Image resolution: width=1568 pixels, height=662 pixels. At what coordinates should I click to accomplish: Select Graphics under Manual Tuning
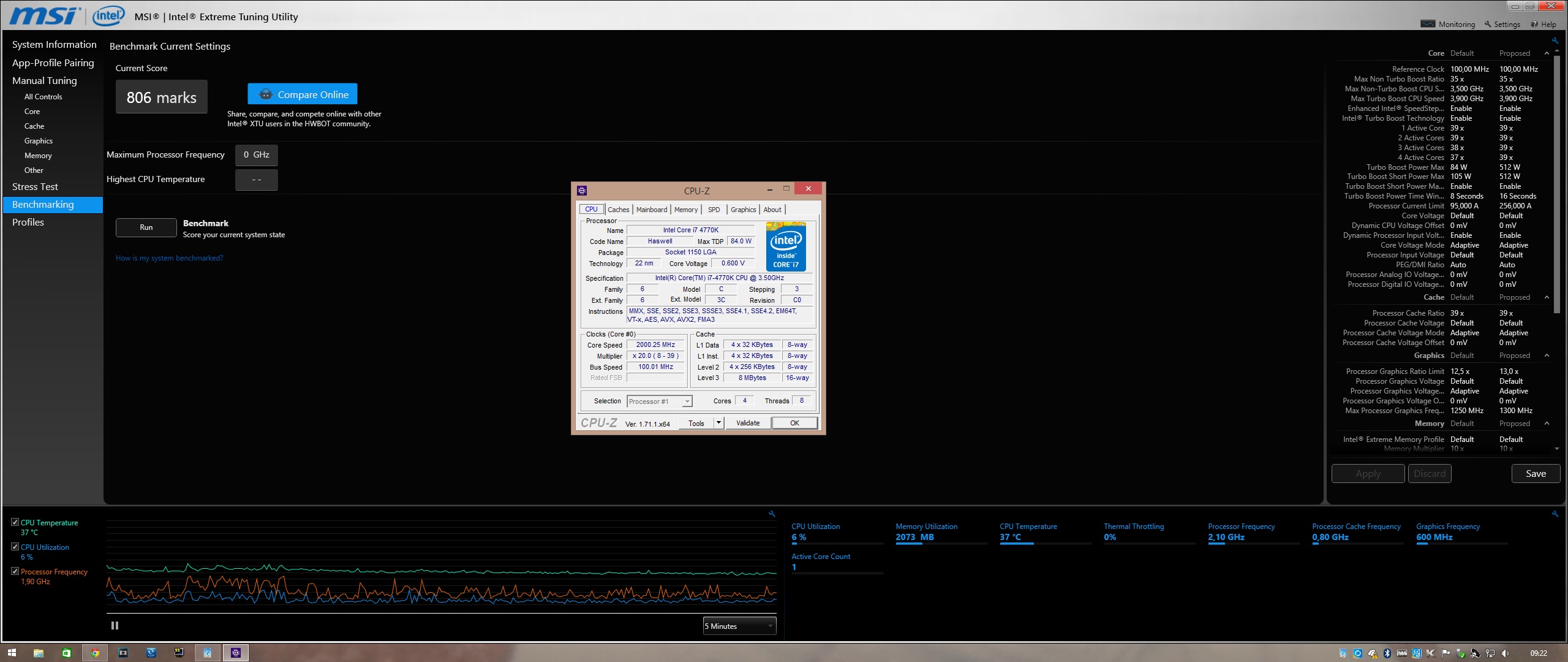pos(39,141)
